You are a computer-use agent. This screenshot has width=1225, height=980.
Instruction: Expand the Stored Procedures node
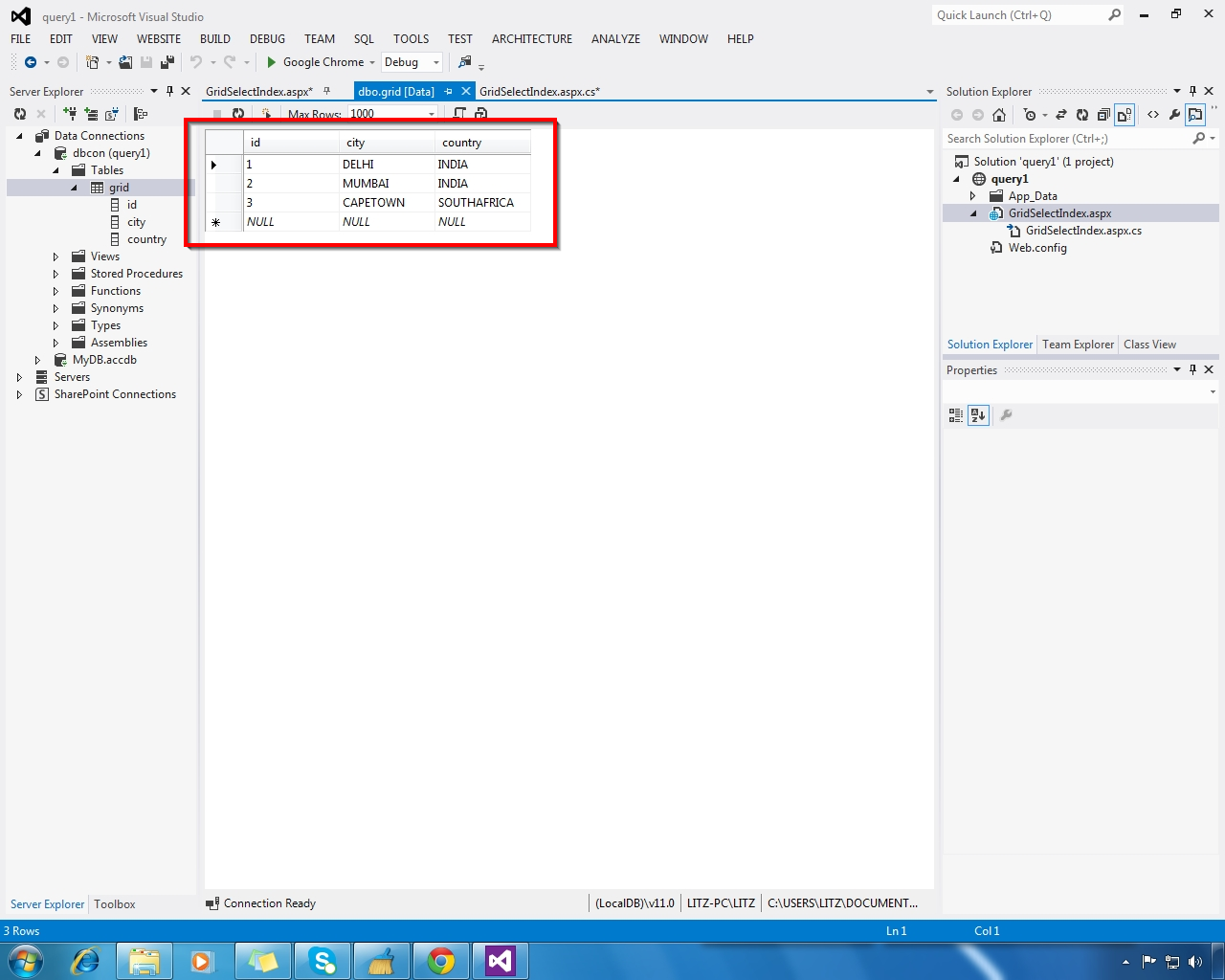(55, 273)
